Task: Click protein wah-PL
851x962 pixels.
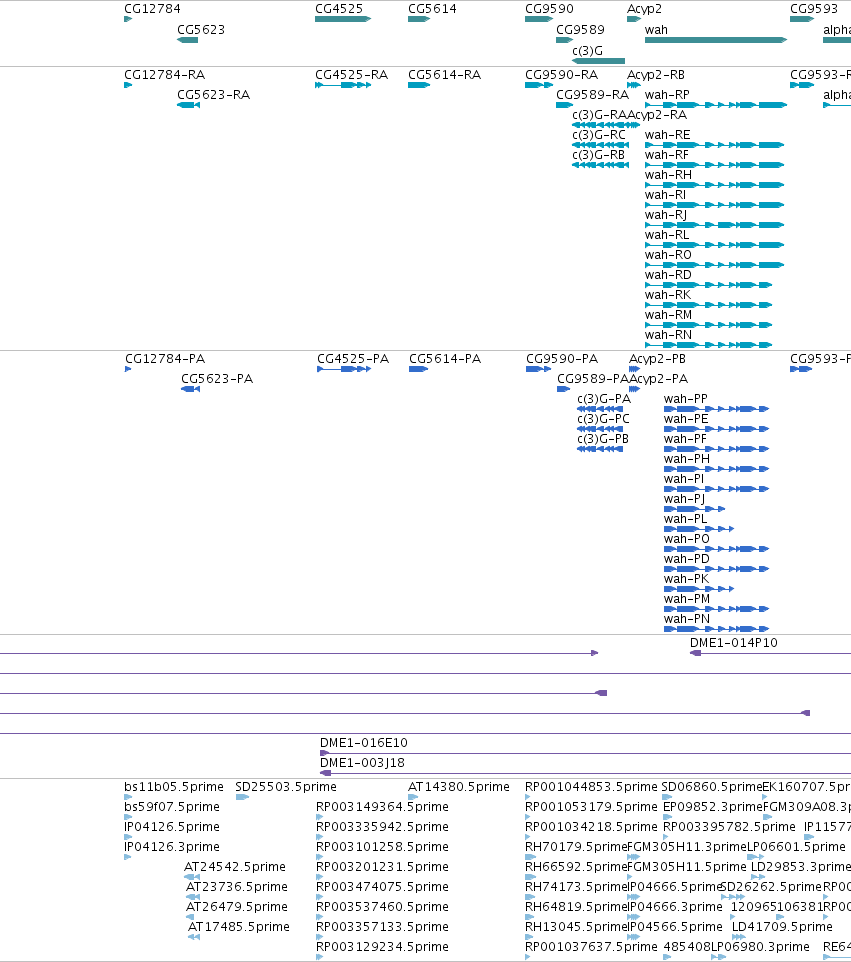Action: tap(685, 519)
